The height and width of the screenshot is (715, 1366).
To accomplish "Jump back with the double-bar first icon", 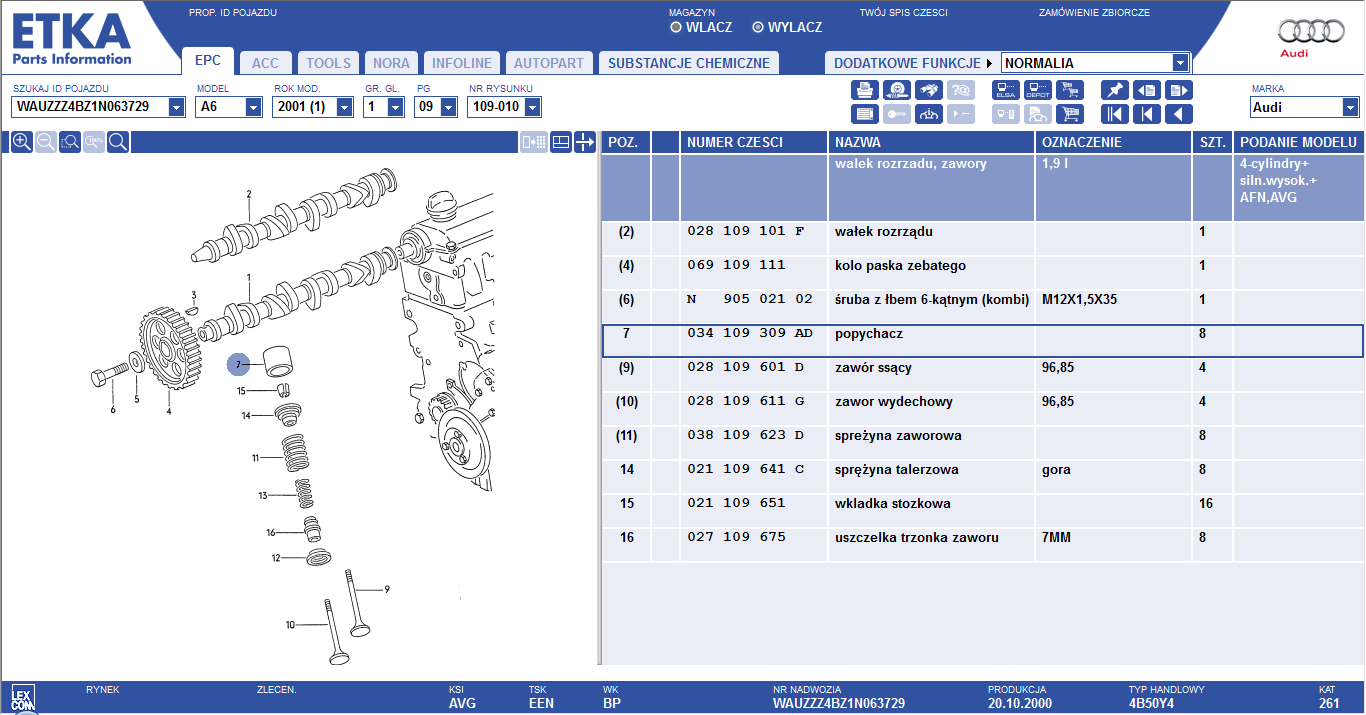I will [x=1115, y=114].
